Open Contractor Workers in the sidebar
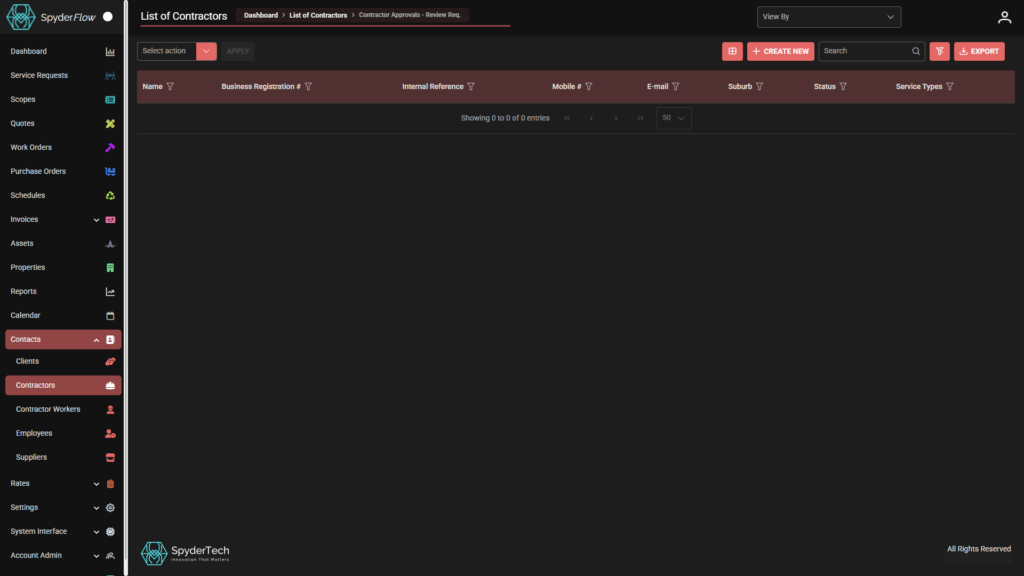This screenshot has height=576, width=1024. pyautogui.click(x=48, y=409)
